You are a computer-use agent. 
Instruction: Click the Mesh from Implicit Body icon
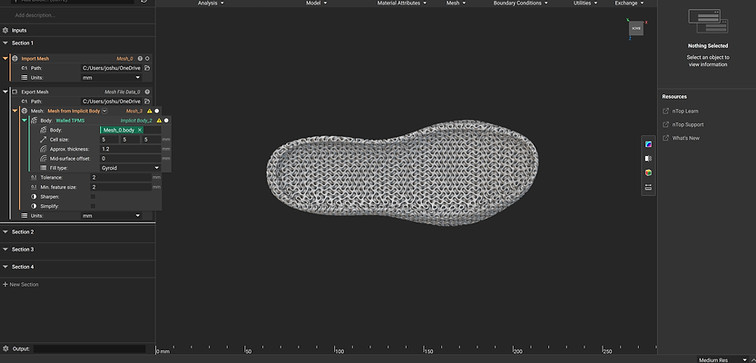(x=24, y=111)
